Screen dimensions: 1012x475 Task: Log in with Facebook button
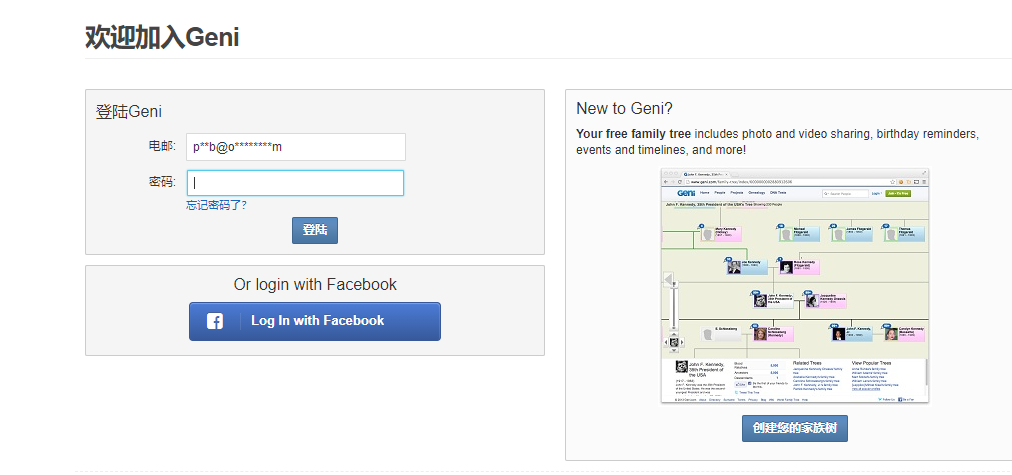pos(315,321)
